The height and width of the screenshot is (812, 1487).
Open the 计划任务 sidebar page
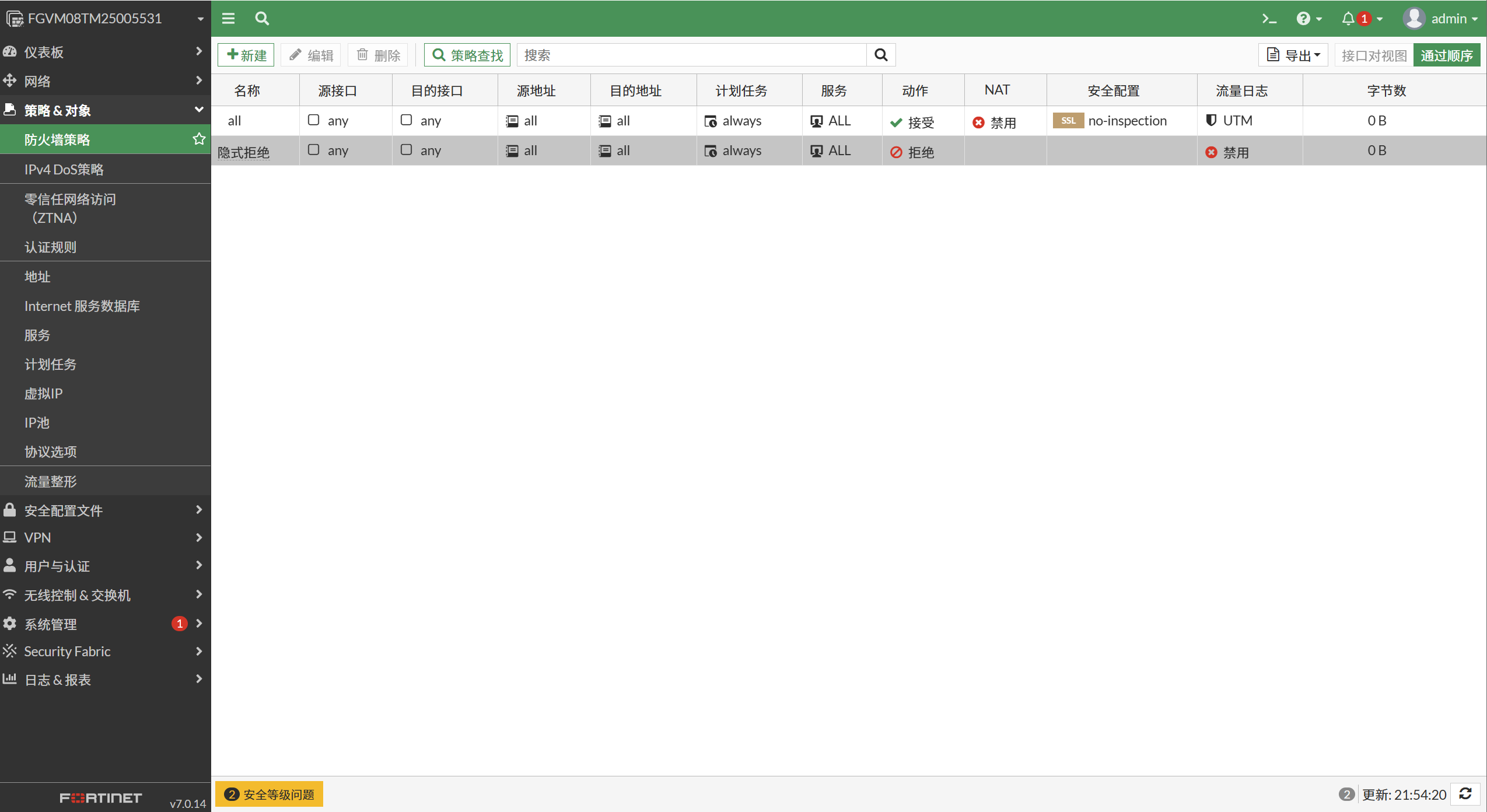105,364
